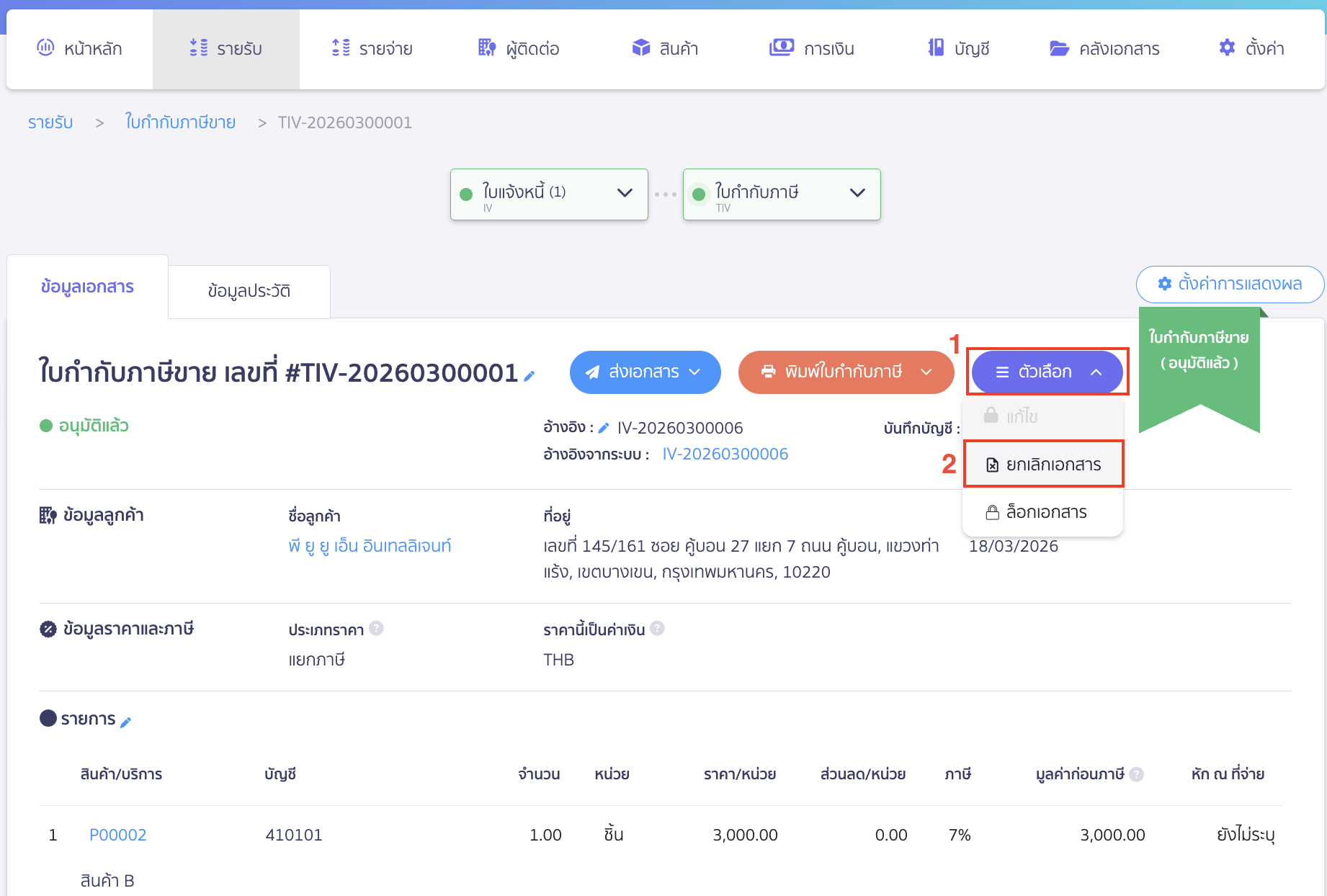
Task: Open the พิมพ์ใบกำกับภาษี print dropdown
Action: pyautogui.click(x=846, y=372)
